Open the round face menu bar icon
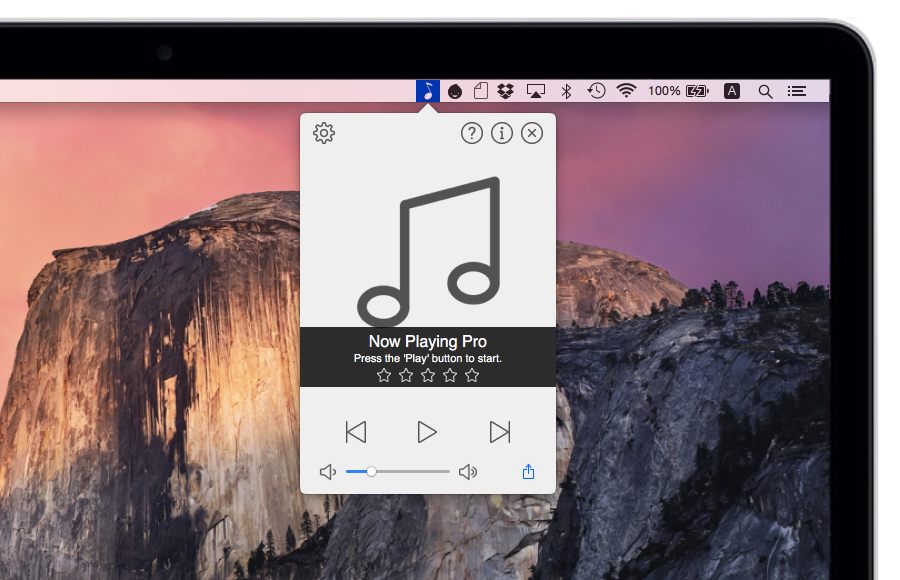 click(455, 91)
